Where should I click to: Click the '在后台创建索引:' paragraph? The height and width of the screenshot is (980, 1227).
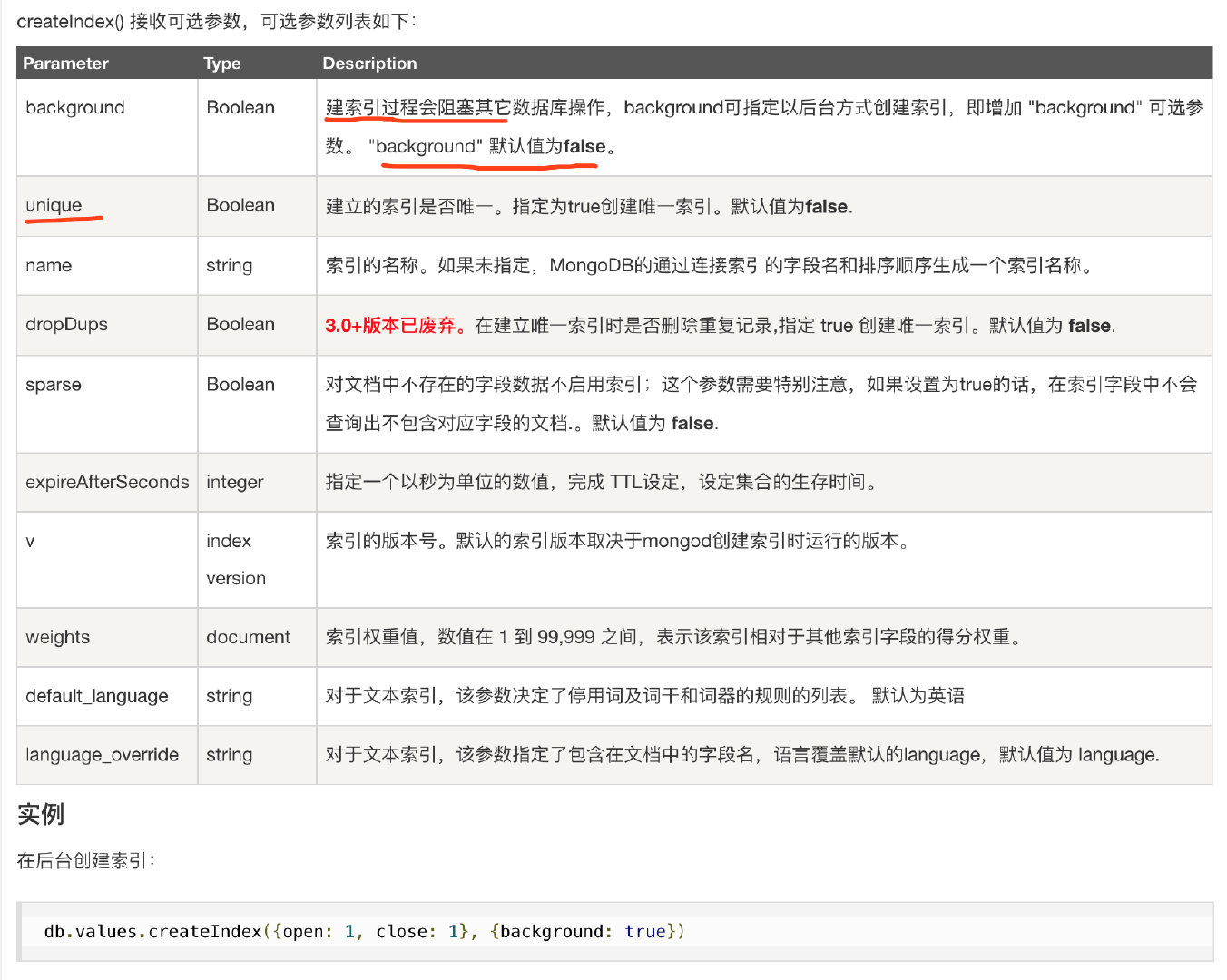click(86, 860)
